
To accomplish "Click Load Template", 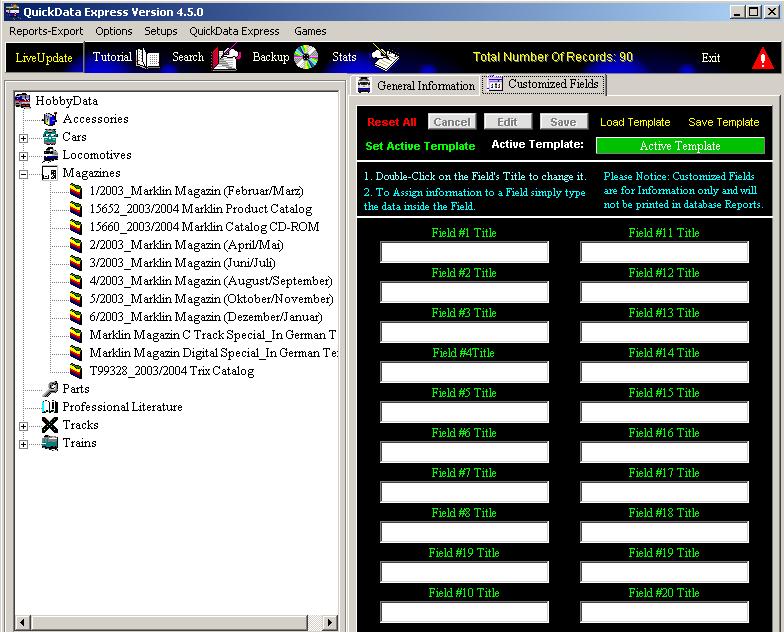I will [x=635, y=122].
